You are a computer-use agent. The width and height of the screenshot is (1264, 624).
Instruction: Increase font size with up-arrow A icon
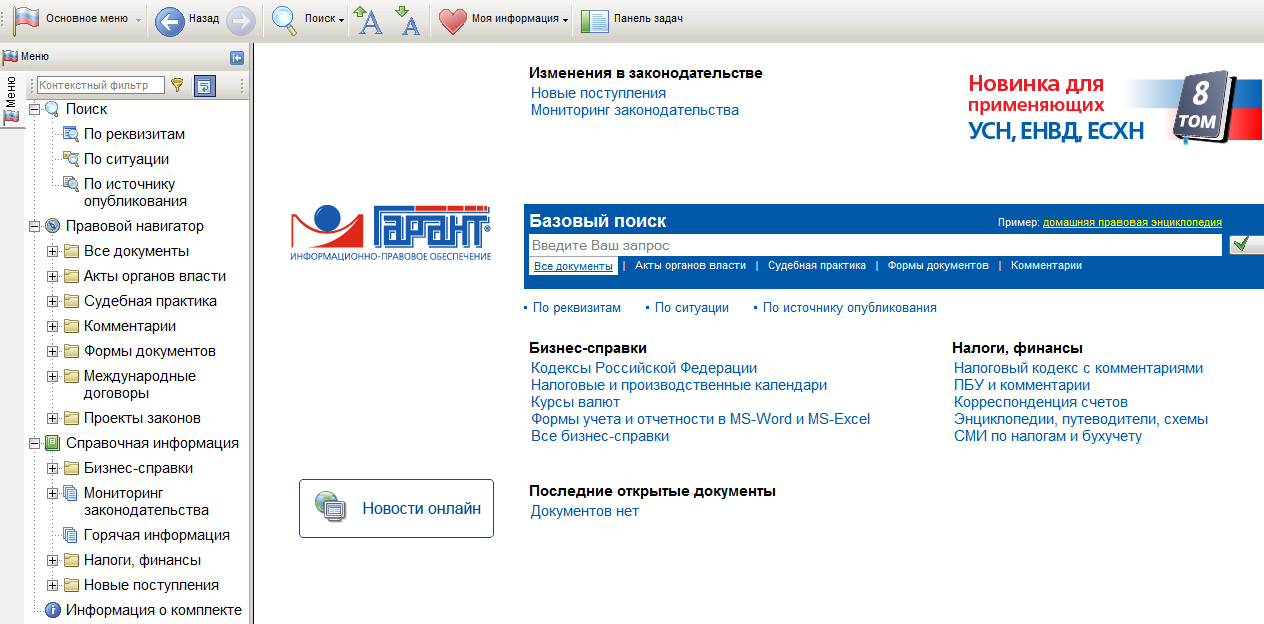click(369, 19)
